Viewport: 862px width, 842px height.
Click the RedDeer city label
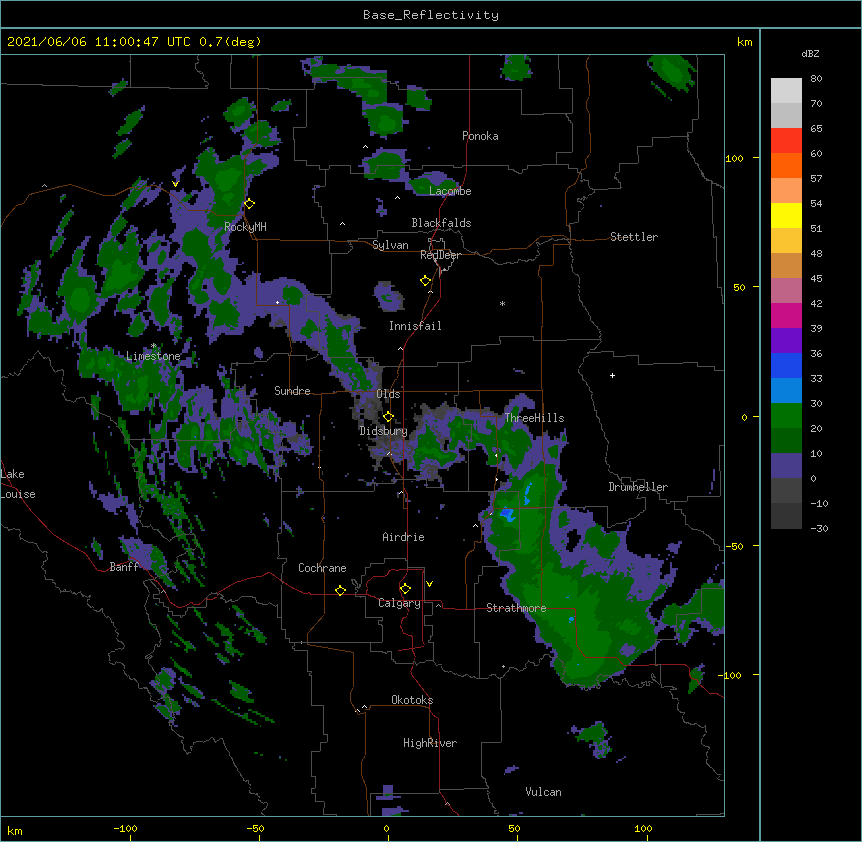pos(440,255)
